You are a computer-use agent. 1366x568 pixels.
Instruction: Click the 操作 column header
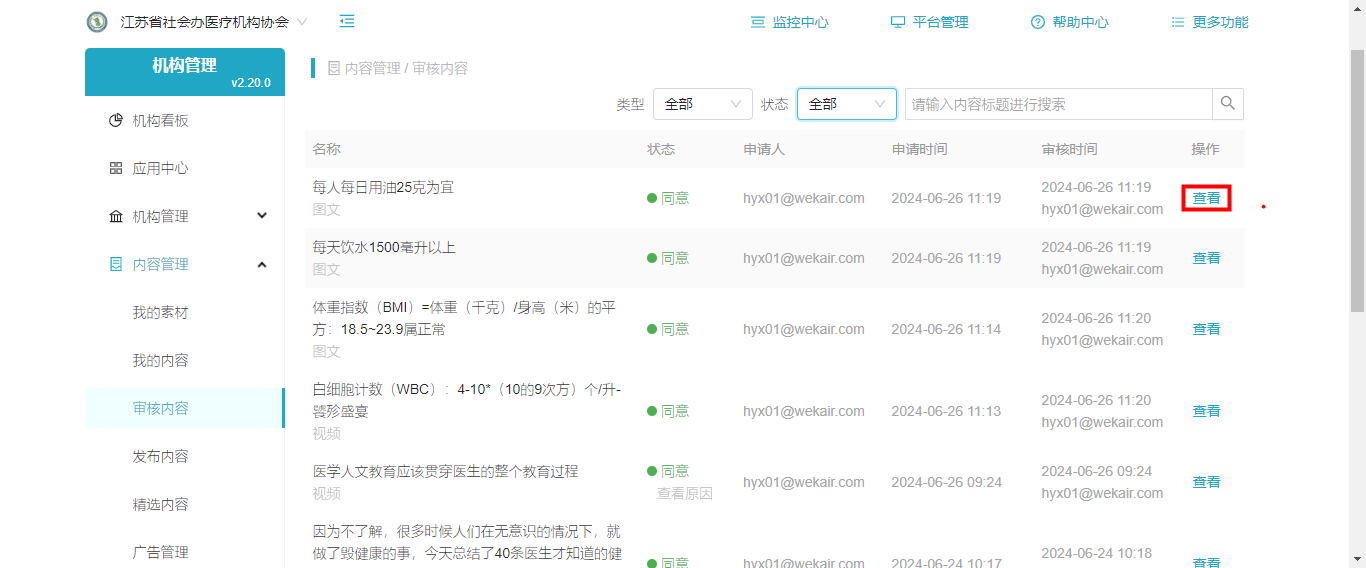point(1205,149)
